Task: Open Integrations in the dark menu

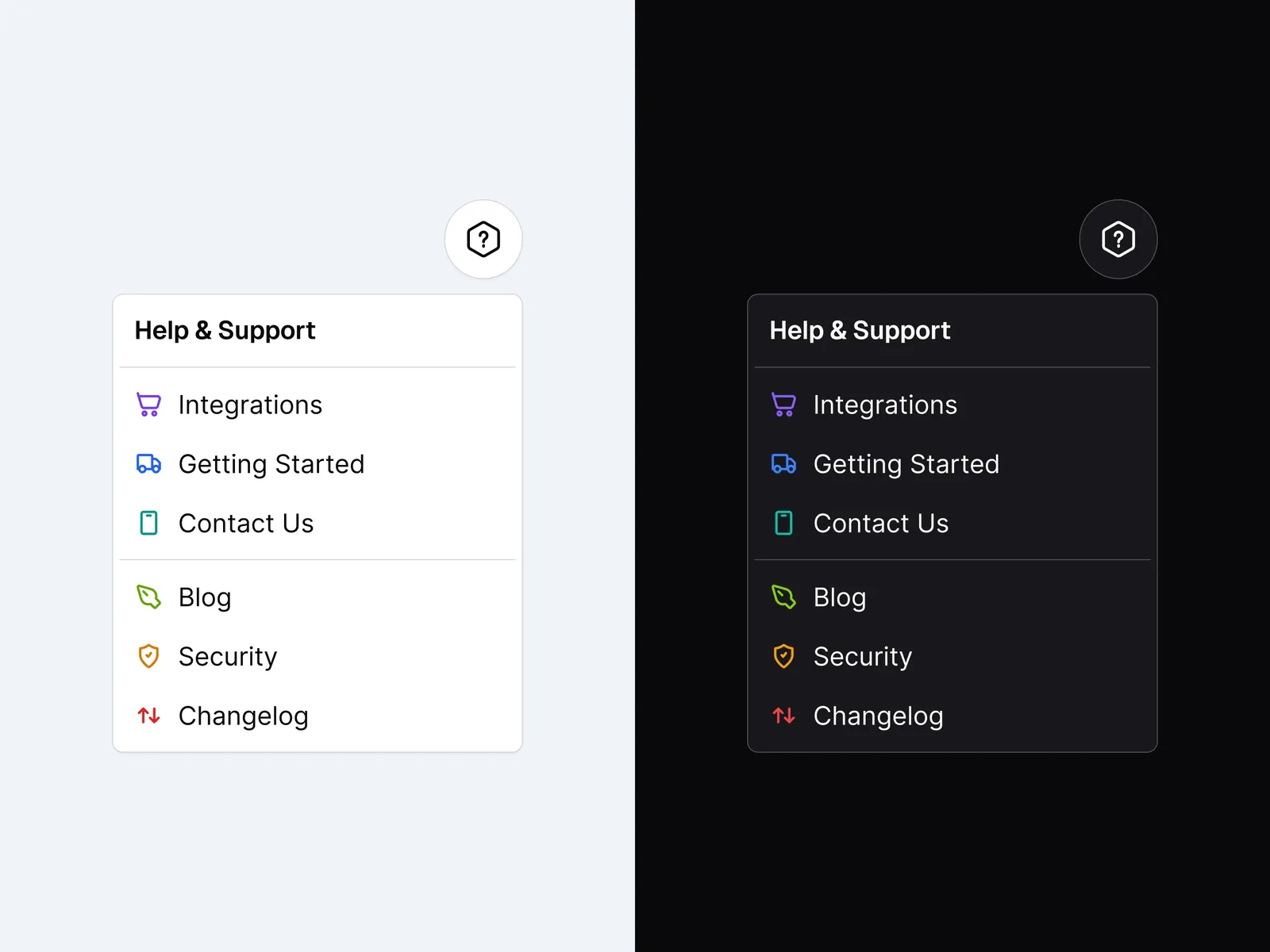Action: 885,405
